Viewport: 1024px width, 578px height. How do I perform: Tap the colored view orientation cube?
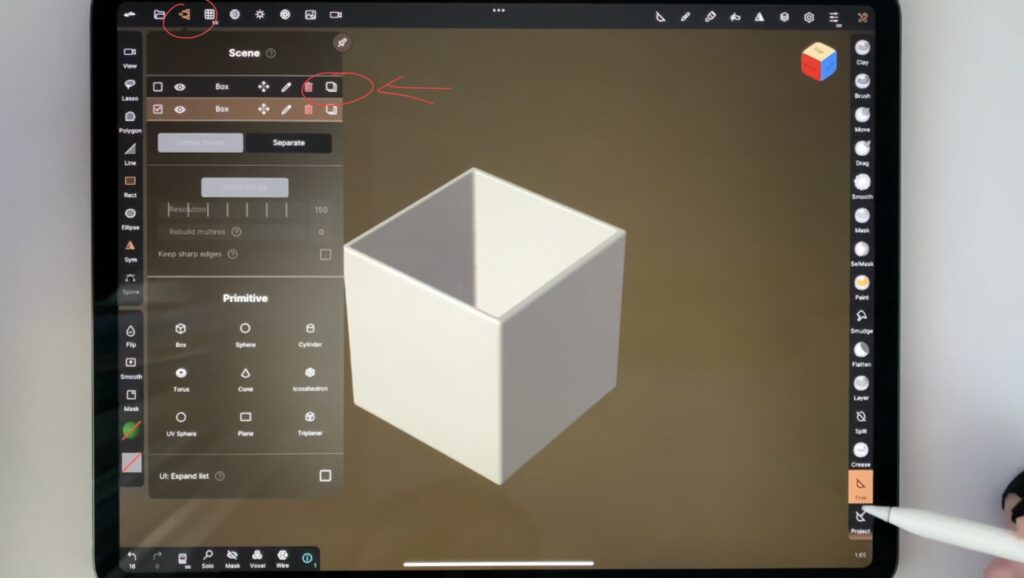pos(818,62)
